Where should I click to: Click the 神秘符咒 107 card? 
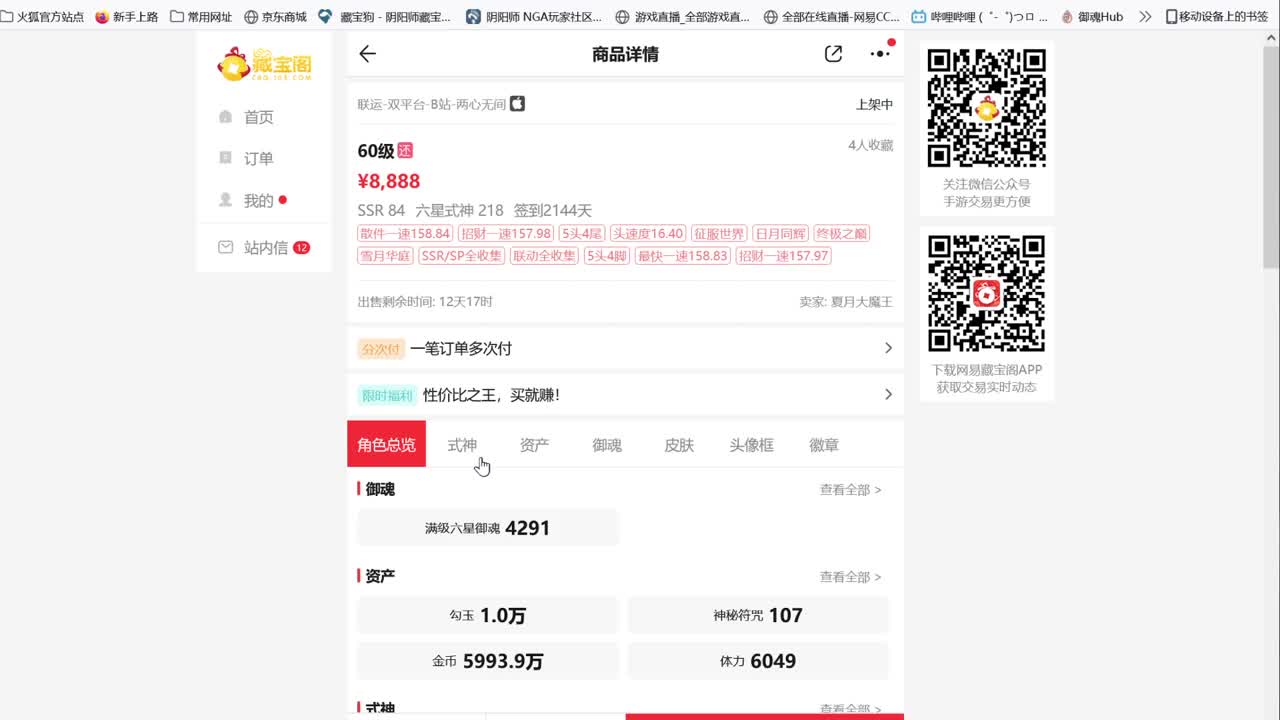pos(758,615)
